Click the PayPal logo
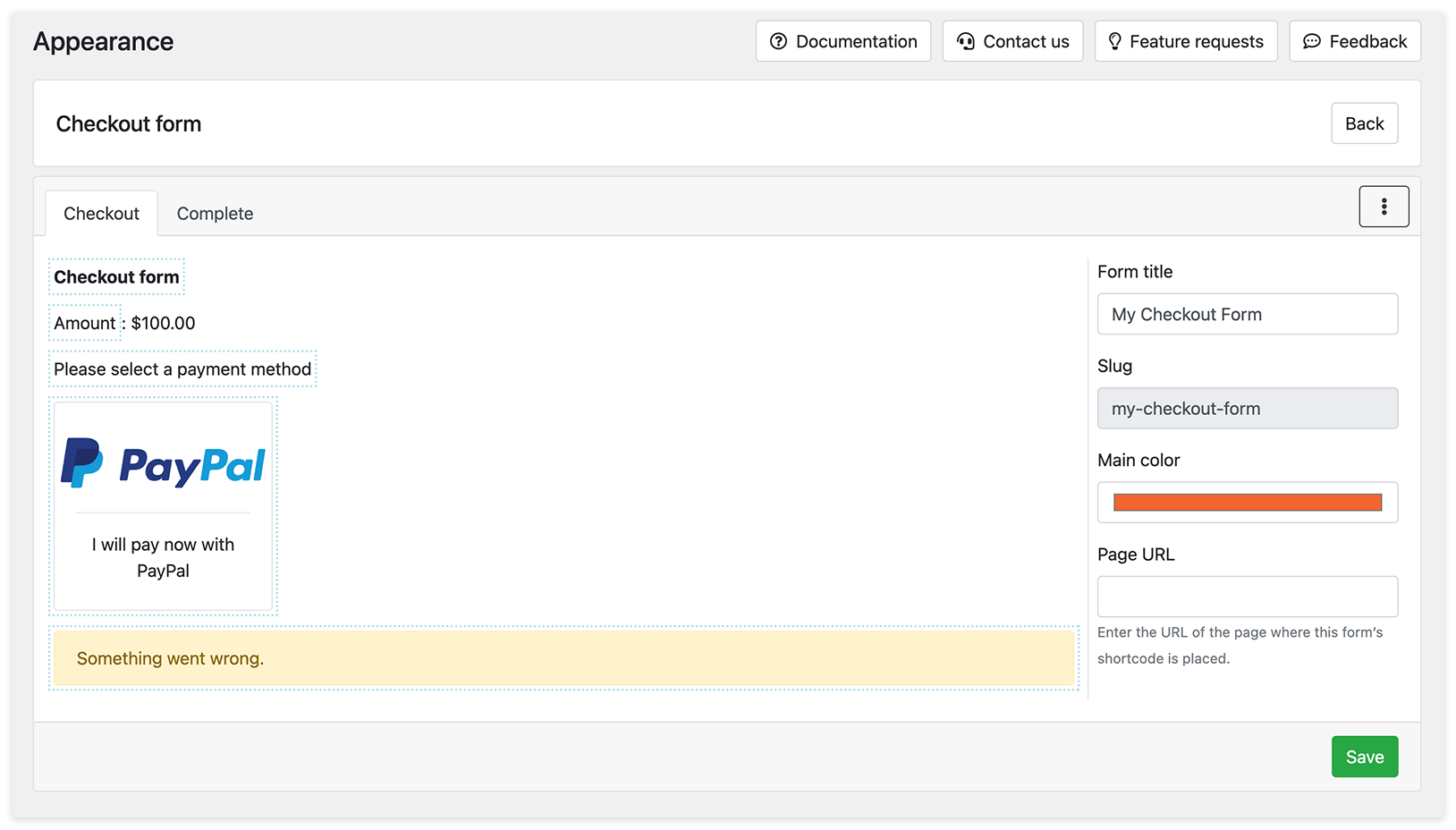Viewport: 1456px width, 830px height. point(163,463)
